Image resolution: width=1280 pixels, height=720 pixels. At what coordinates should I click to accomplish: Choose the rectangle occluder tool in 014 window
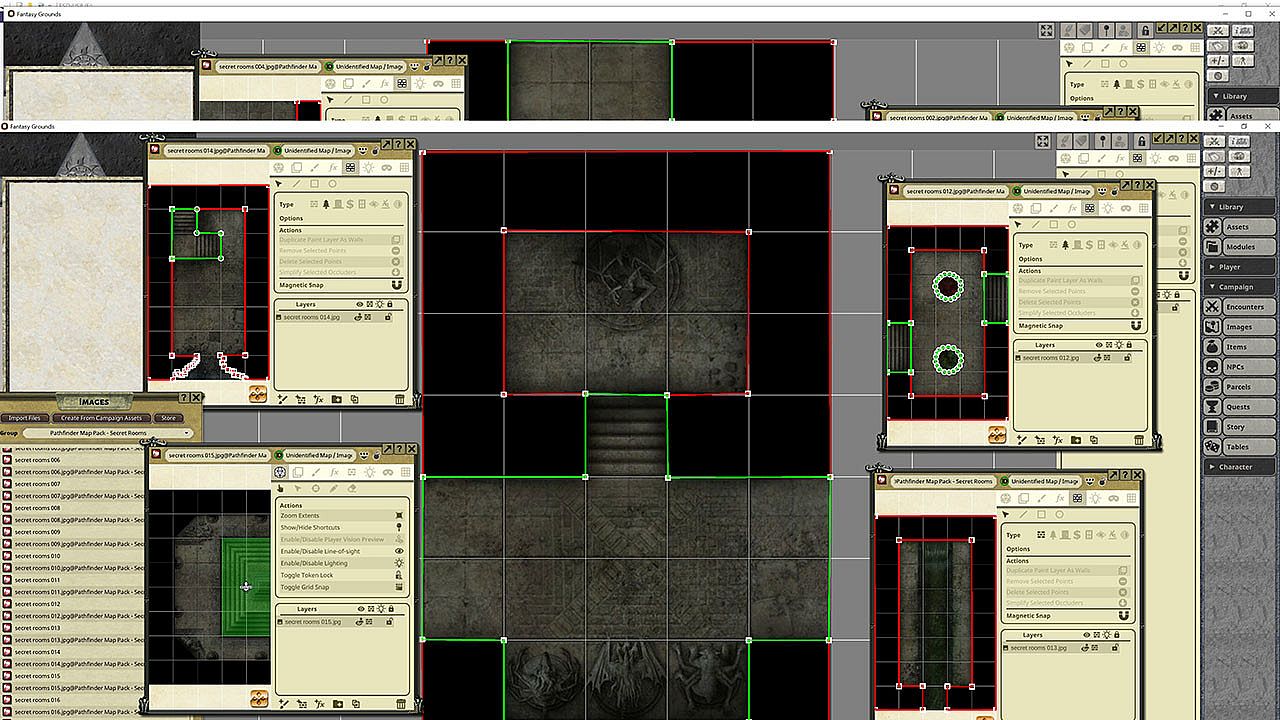(314, 184)
